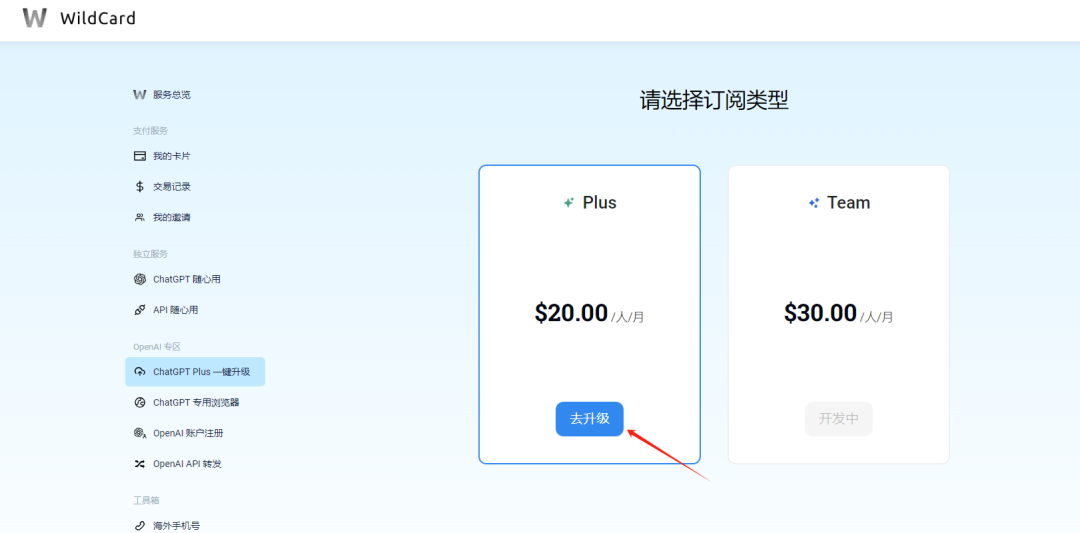Click the plug icon for API 随心用
This screenshot has width=1080, height=533.
pos(140,310)
